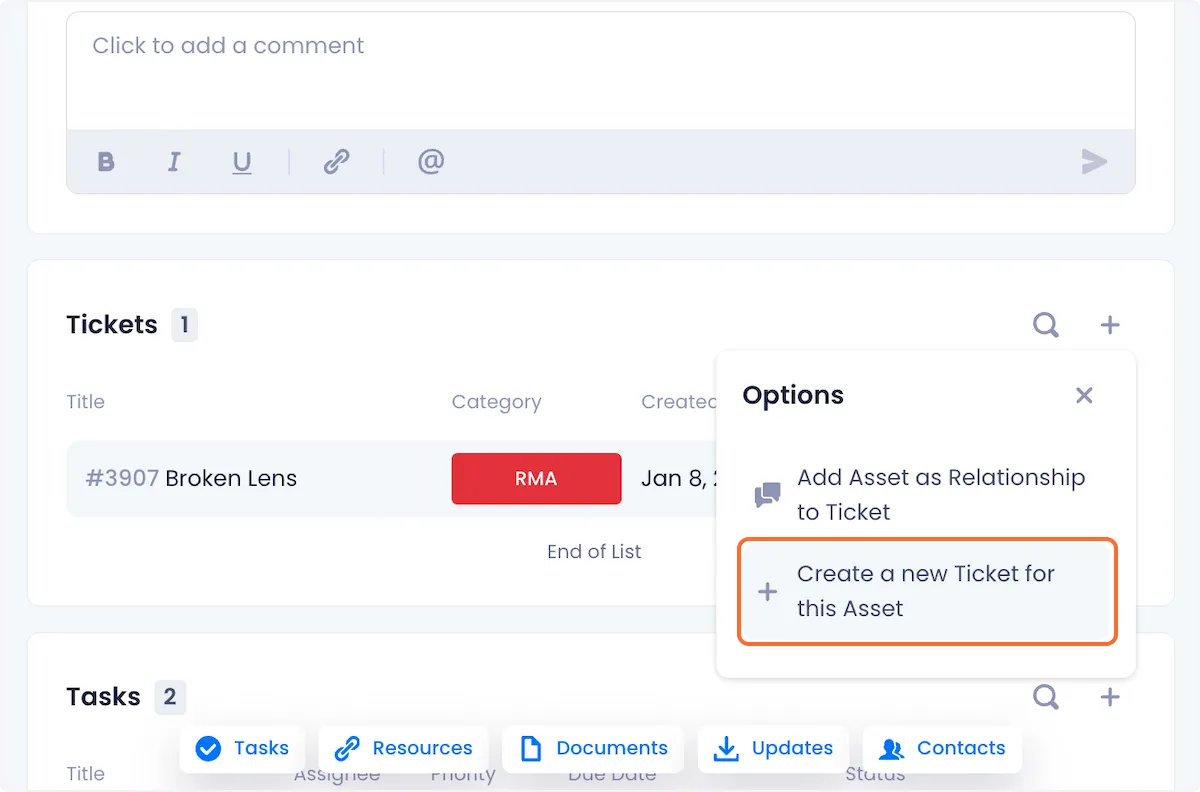Jump to Contacts via bottom navigation
Screen dimensions: 1200x792
point(942,748)
